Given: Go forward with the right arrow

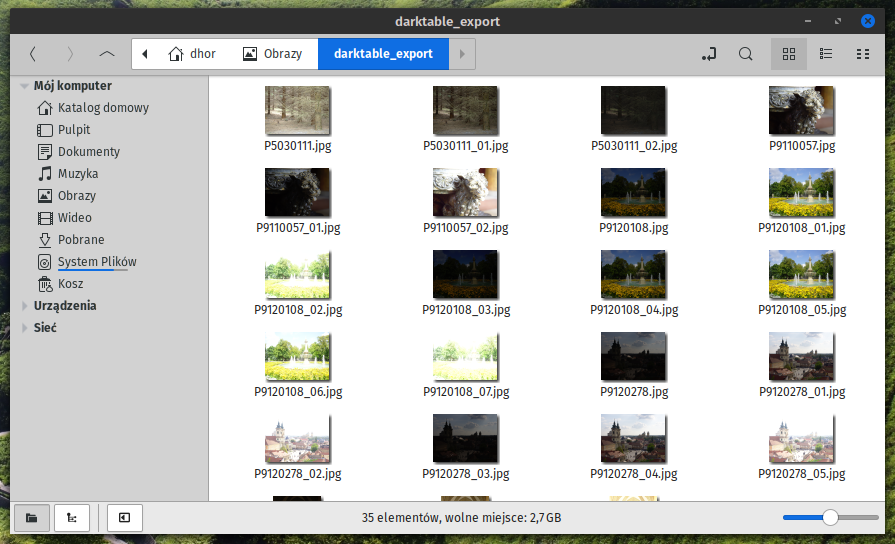Looking at the screenshot, I should click(x=70, y=54).
